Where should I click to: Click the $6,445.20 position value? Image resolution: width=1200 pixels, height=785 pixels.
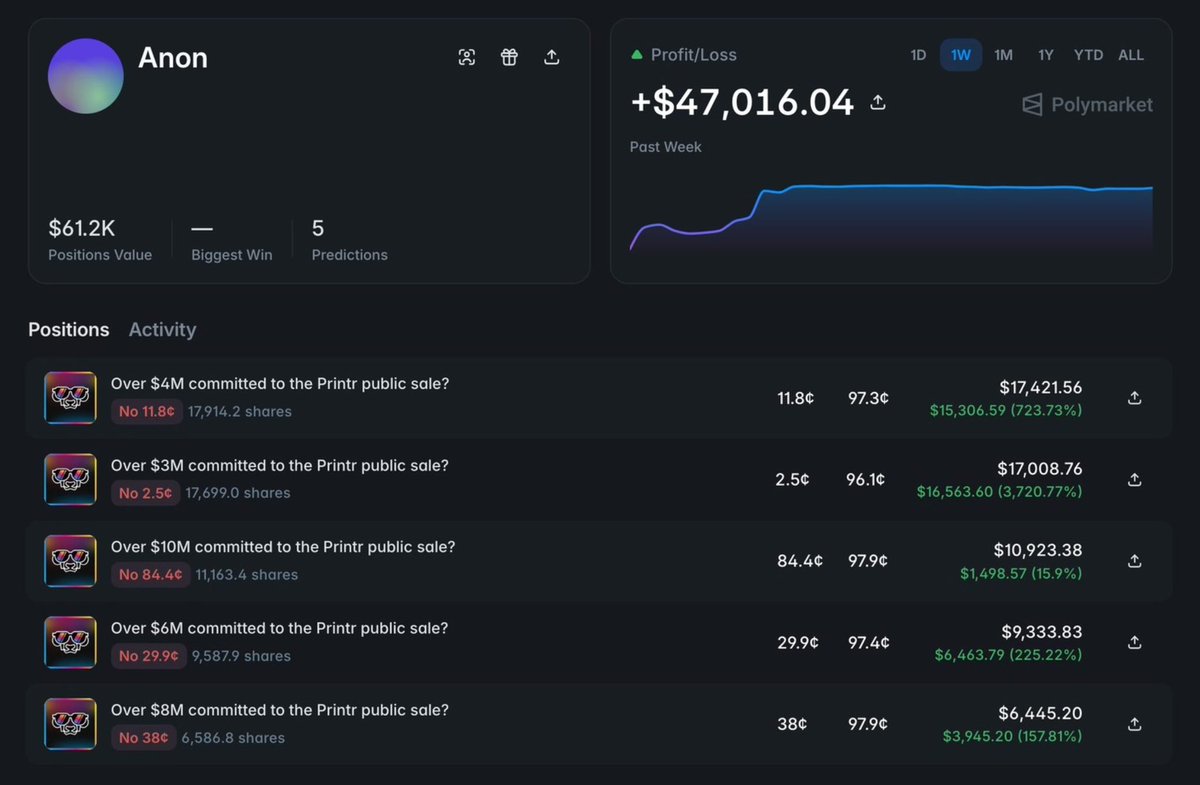[1041, 713]
